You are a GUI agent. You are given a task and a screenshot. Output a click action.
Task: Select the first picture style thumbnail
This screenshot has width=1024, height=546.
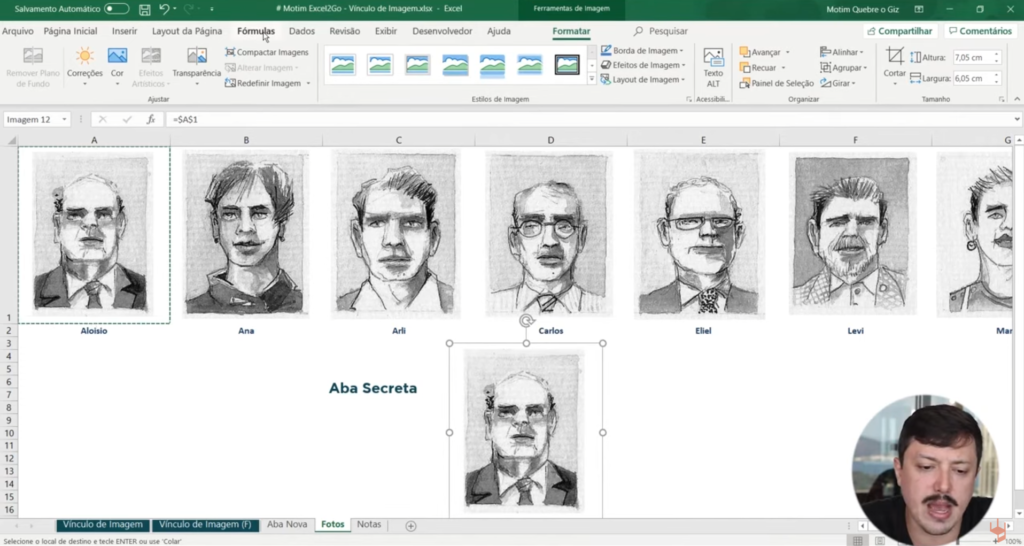pos(343,65)
